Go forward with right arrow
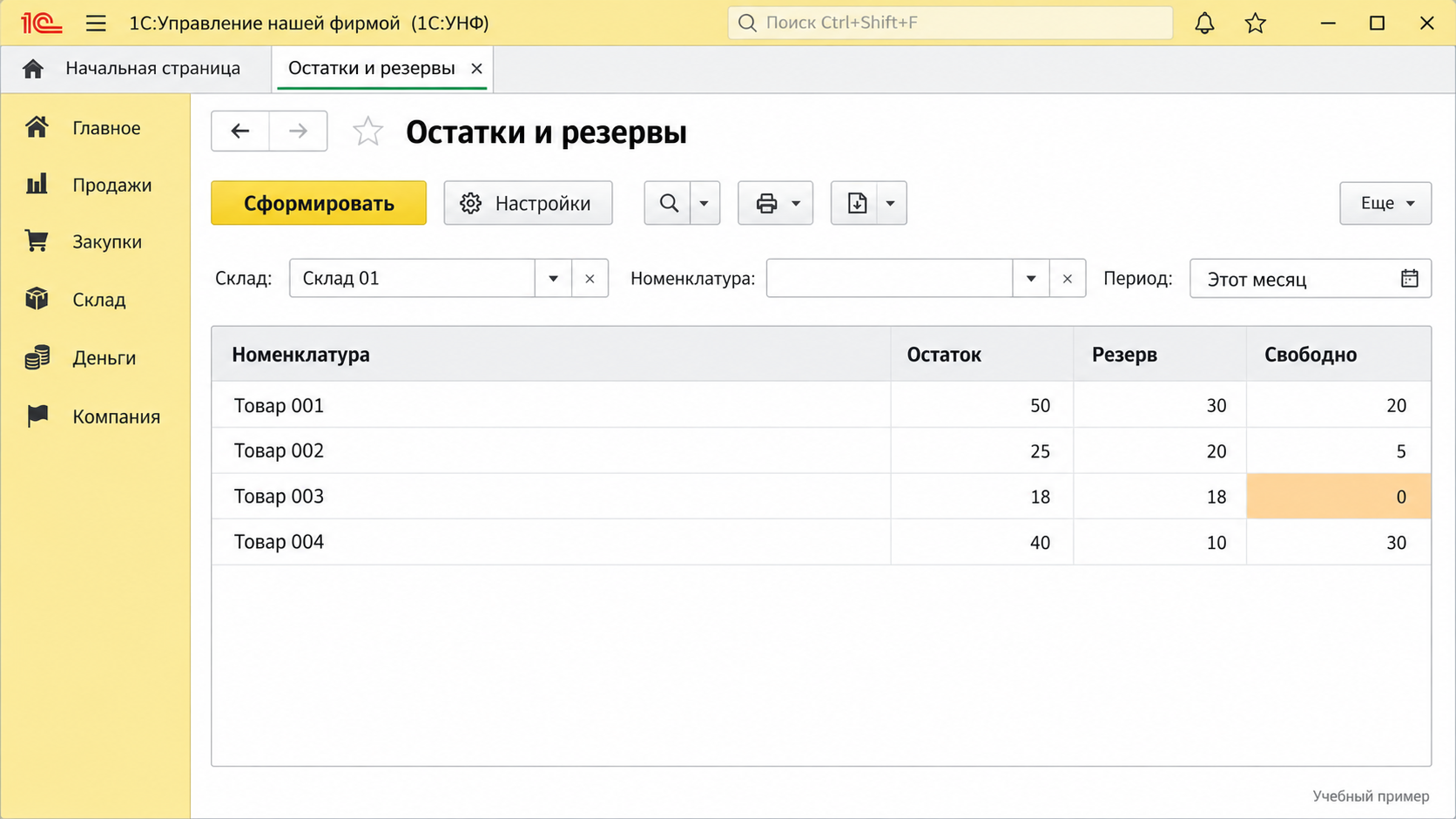Screen dimensions: 1456x819 [x=298, y=132]
